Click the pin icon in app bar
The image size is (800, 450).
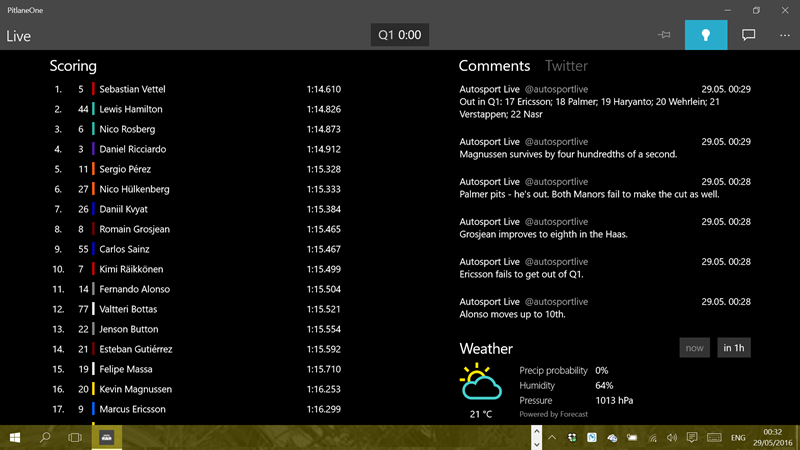[664, 35]
